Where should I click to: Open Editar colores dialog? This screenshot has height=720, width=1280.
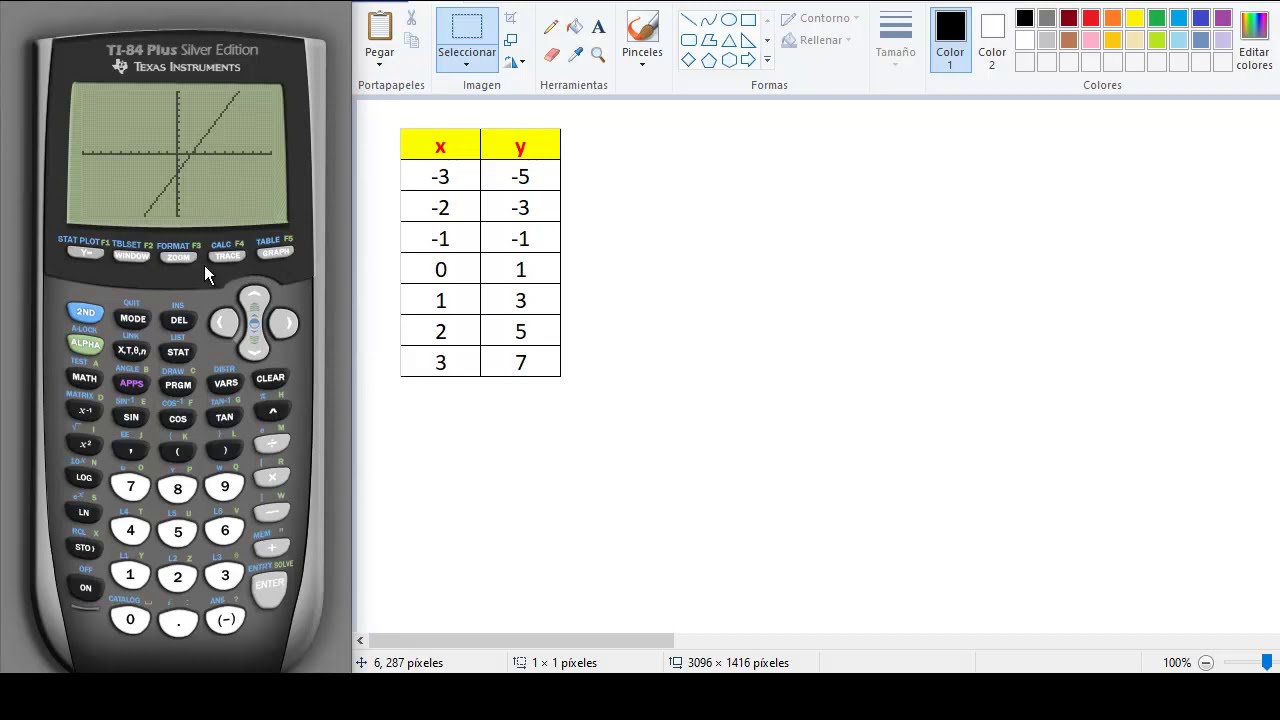pos(1254,40)
